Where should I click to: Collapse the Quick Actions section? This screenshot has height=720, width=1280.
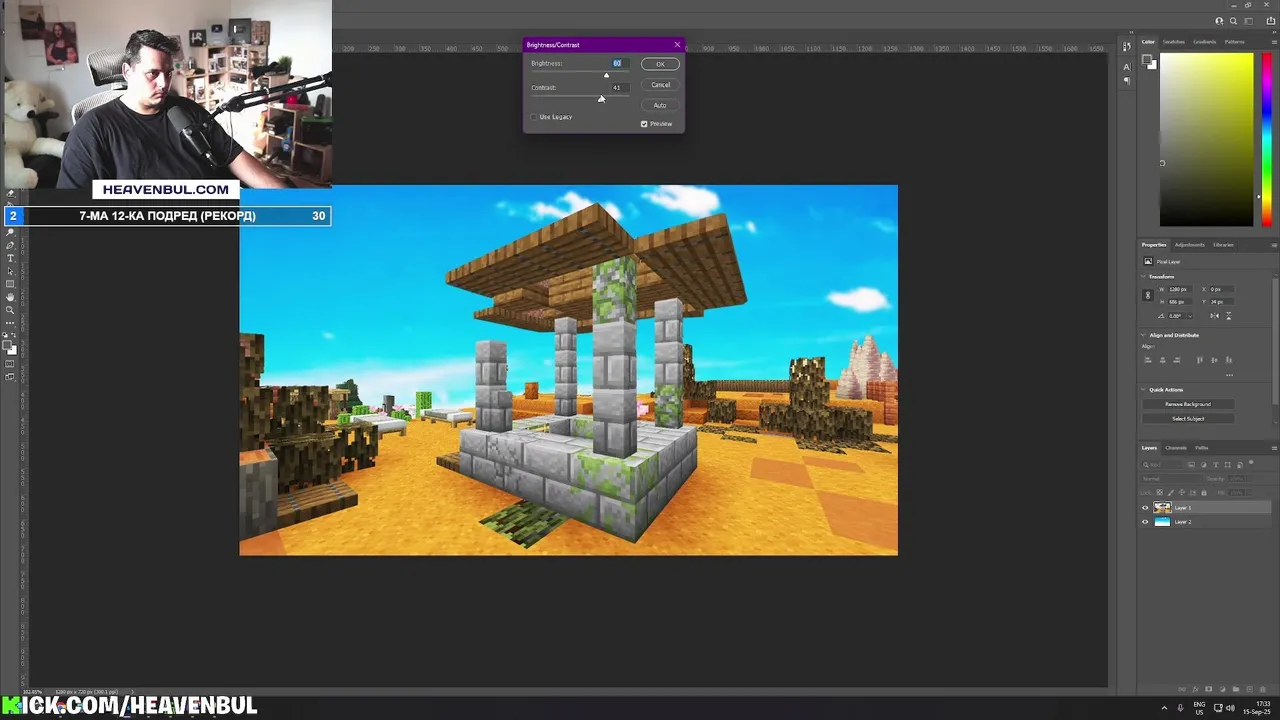1143,389
